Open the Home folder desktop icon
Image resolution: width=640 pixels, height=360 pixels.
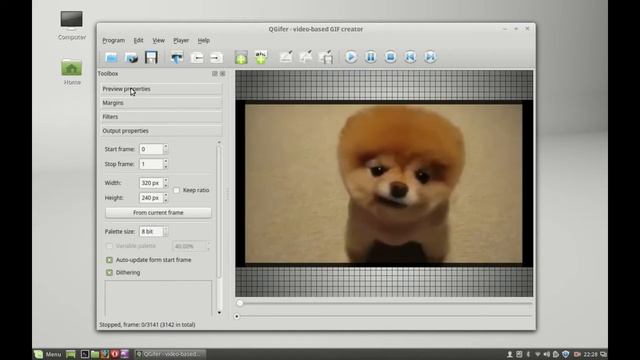pos(72,72)
